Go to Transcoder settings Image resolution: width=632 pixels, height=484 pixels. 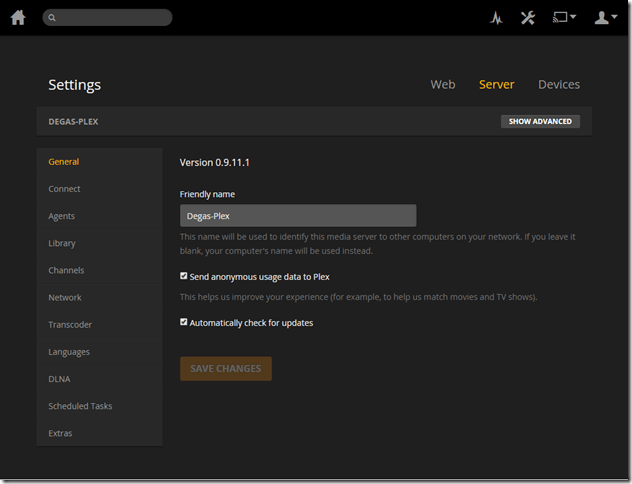[x=70, y=325]
